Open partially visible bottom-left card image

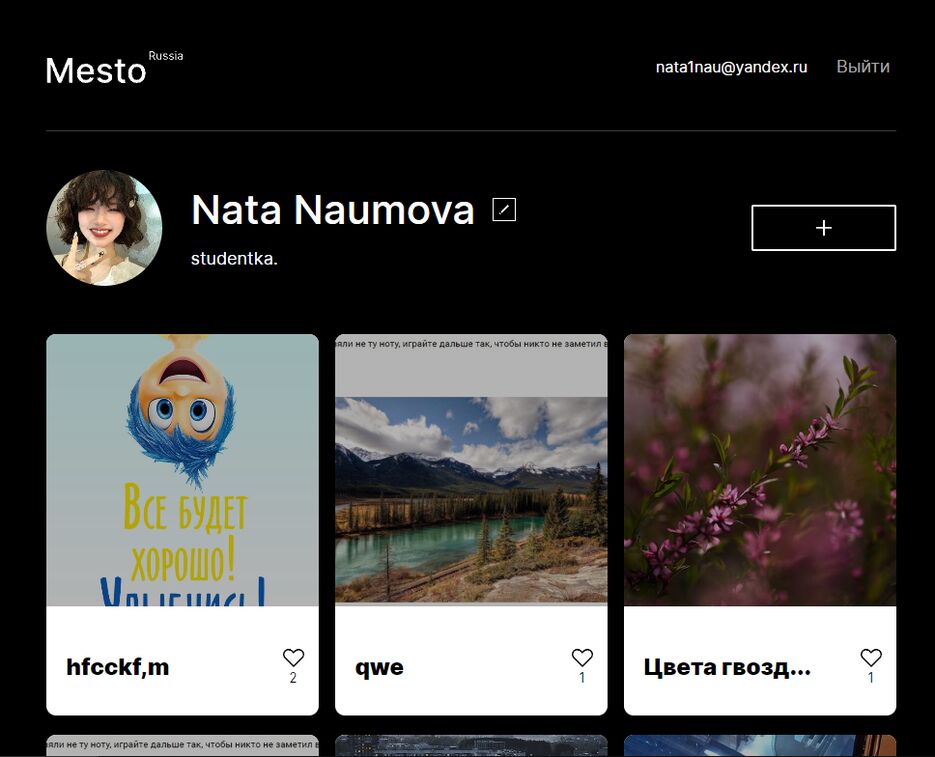(x=182, y=746)
